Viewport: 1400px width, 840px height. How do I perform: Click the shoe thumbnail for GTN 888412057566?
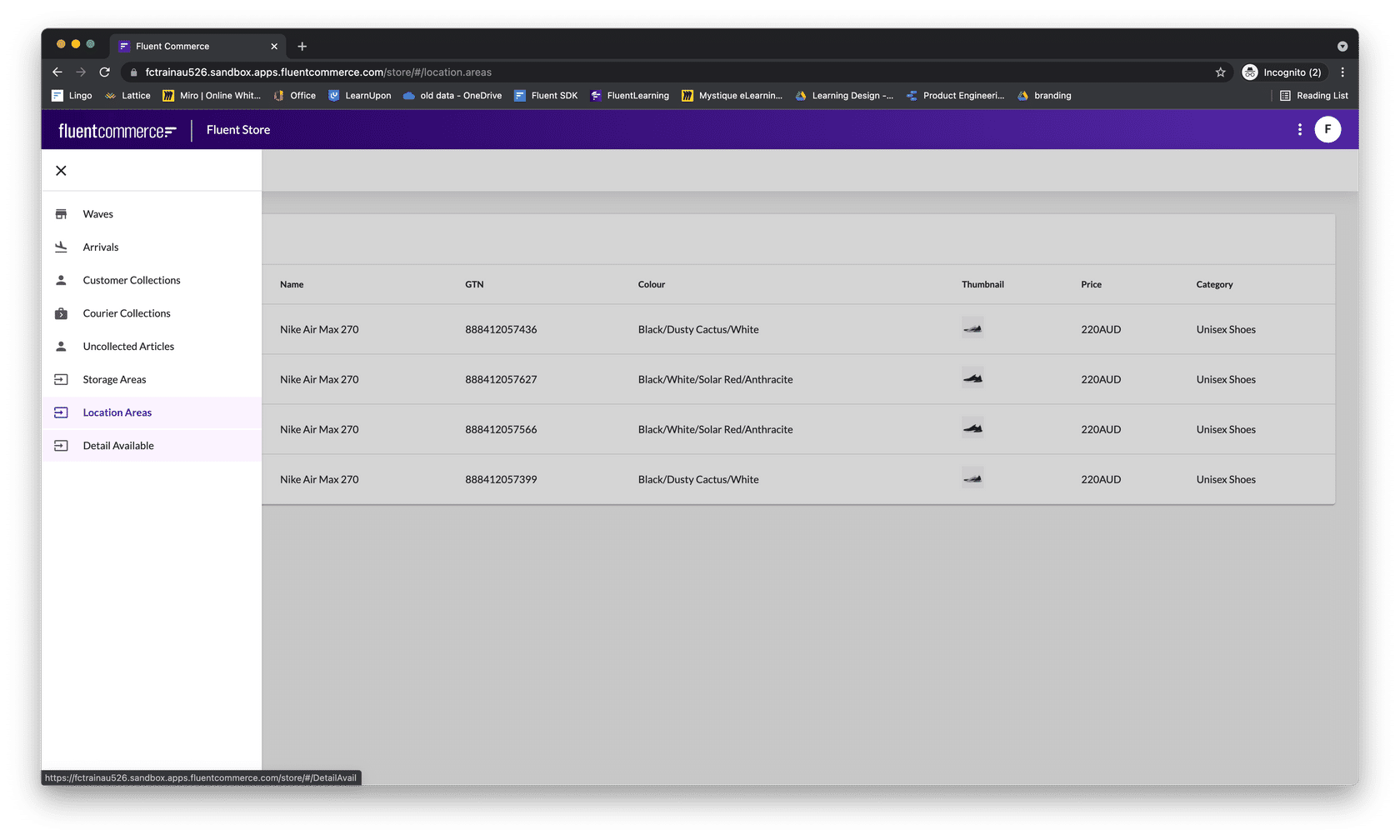coord(972,428)
